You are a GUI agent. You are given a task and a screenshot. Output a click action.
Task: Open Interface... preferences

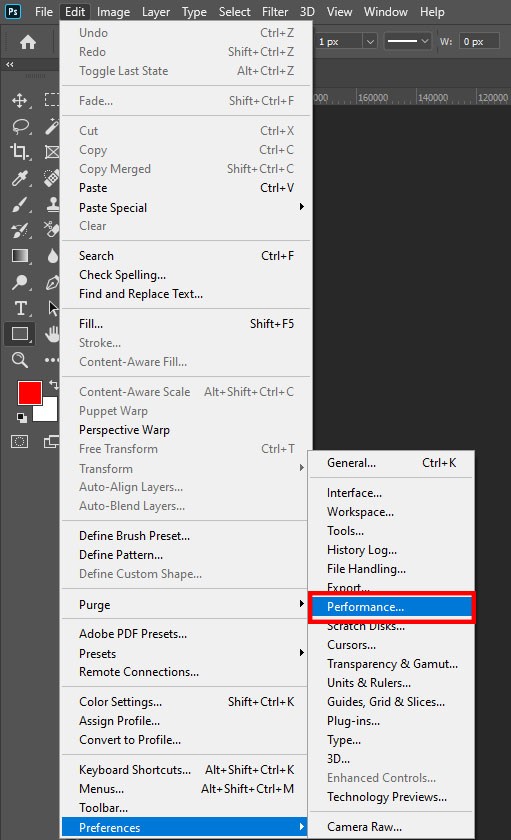(x=392, y=493)
